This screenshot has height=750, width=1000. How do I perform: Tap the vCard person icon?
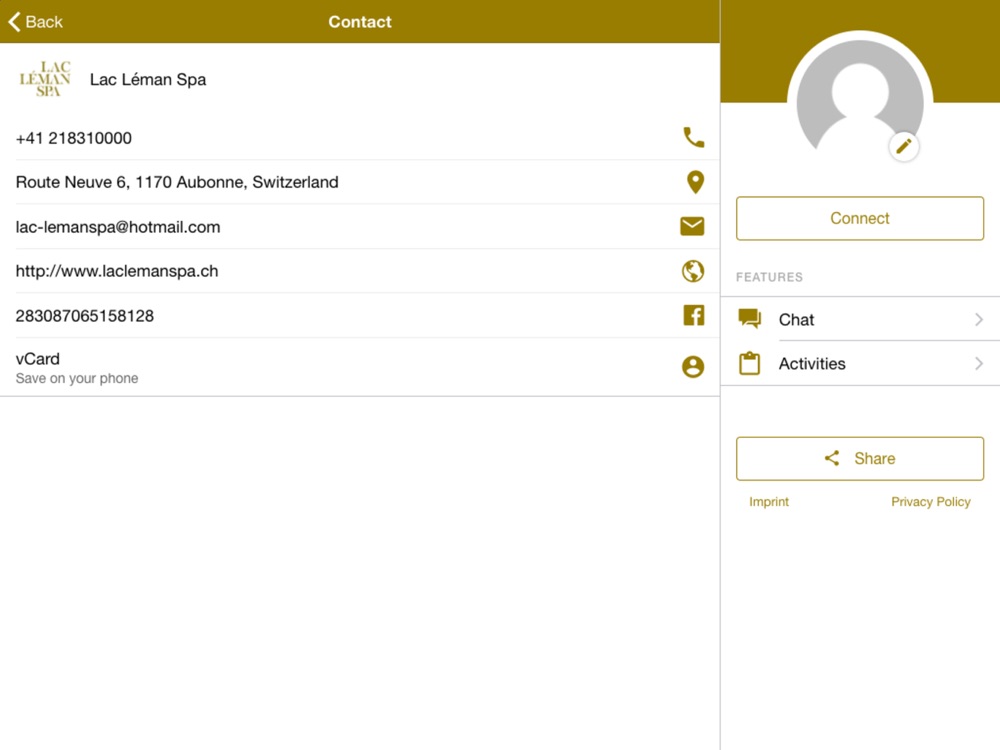[x=693, y=367]
